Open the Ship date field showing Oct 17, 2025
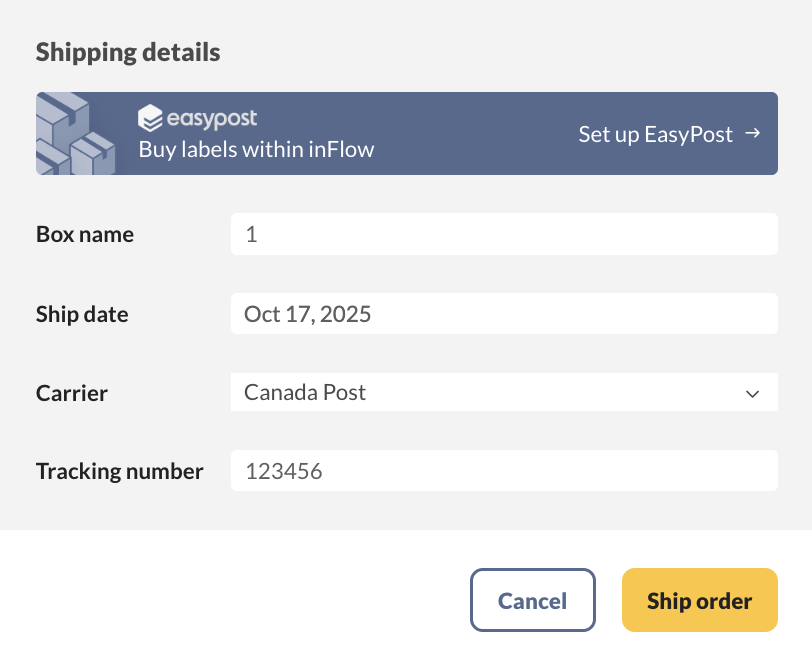The width and height of the screenshot is (812, 666). click(x=504, y=313)
